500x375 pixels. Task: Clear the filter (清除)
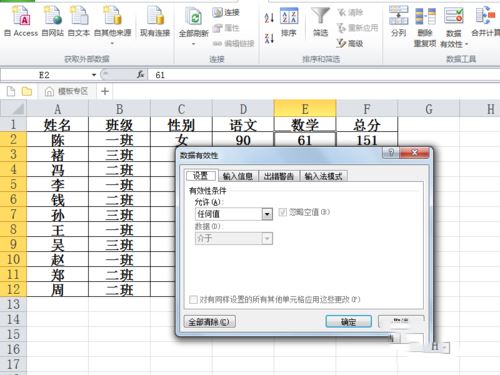[350, 12]
